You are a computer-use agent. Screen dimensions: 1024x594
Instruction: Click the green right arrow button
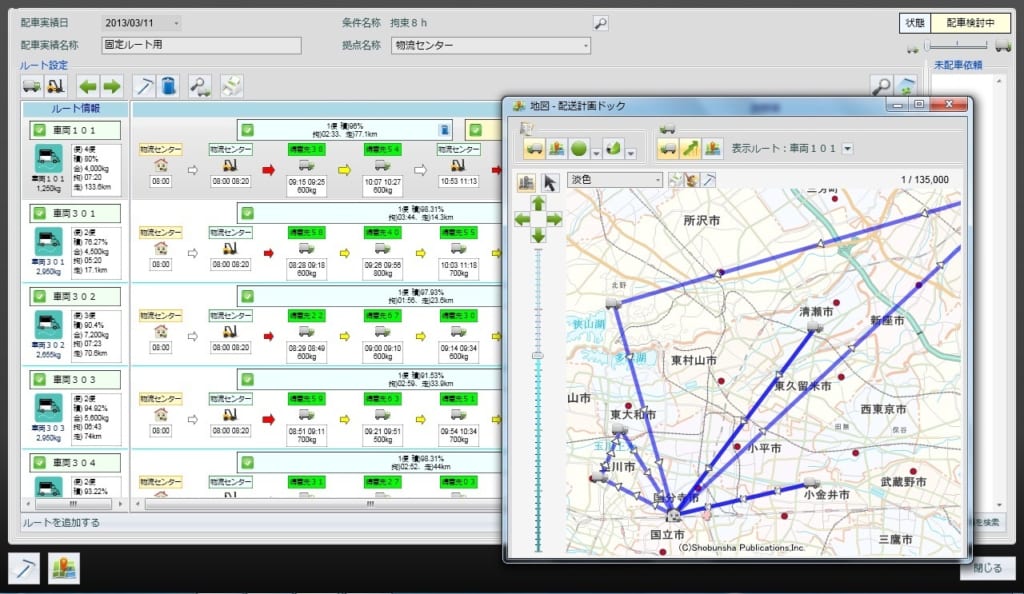coord(111,86)
